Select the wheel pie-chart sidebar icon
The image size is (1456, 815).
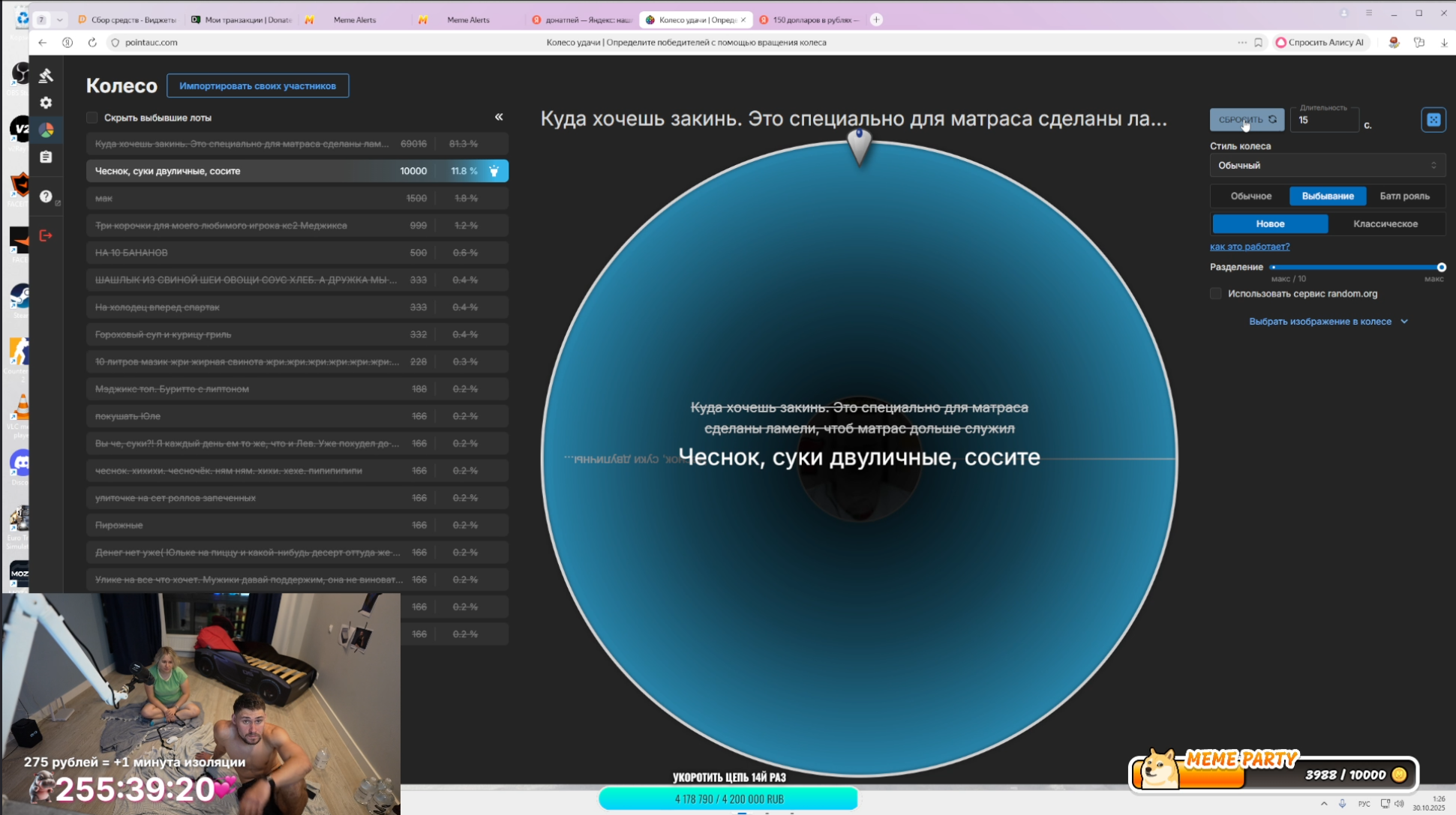[x=46, y=130]
